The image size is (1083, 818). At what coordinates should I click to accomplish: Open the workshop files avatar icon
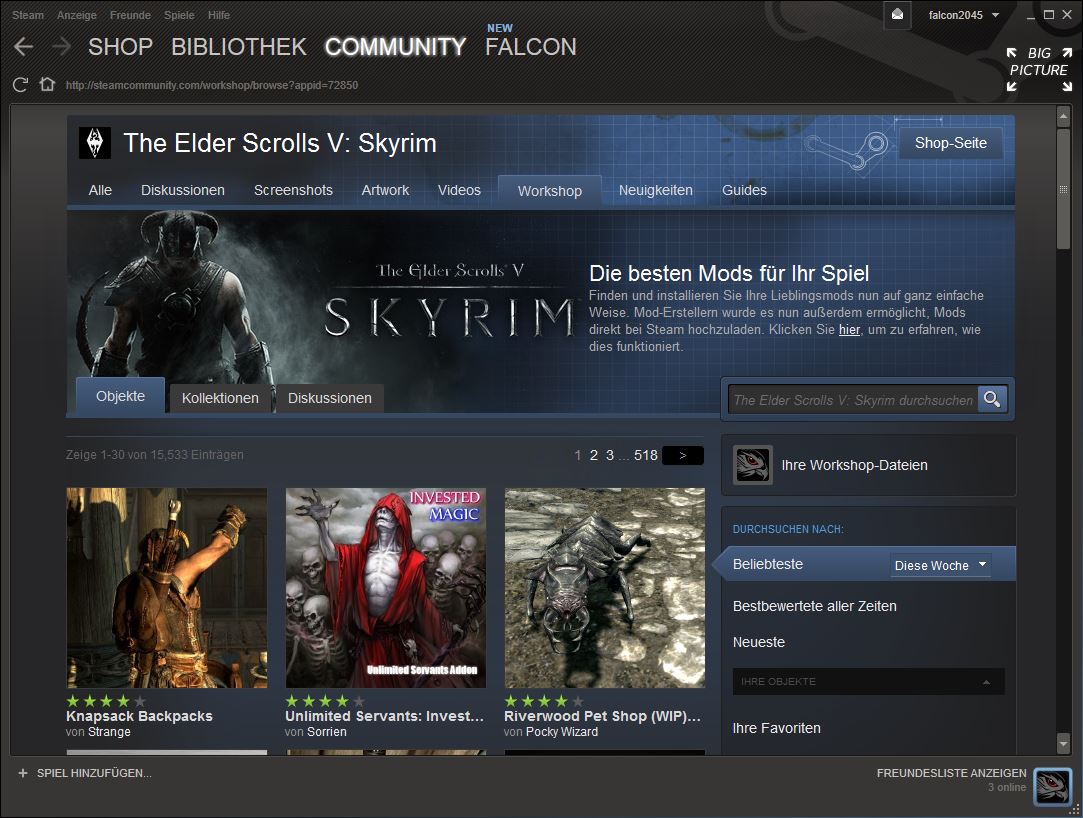click(752, 465)
